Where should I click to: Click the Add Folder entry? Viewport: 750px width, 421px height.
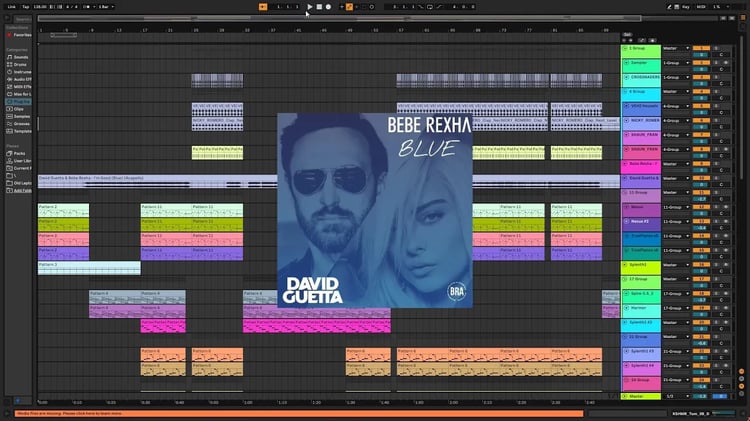click(18, 190)
